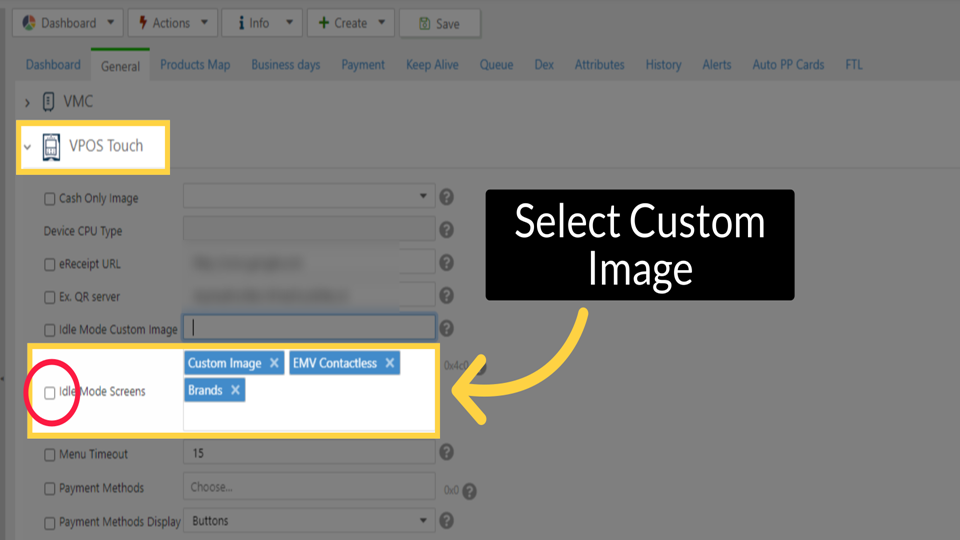Open the Info dropdown menu
Image resolution: width=960 pixels, height=540 pixels.
click(x=262, y=23)
